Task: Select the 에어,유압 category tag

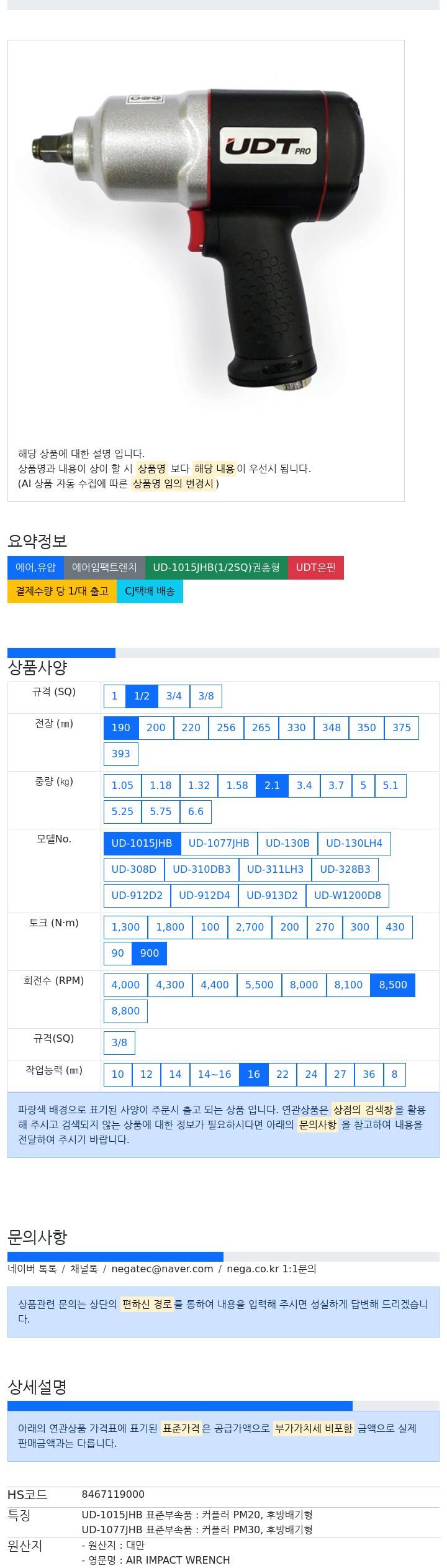Action: tap(35, 567)
